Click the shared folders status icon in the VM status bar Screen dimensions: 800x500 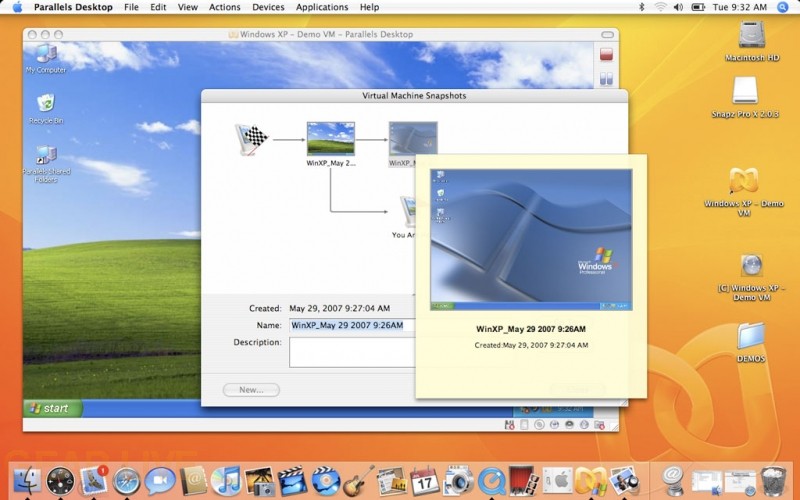click(x=599, y=424)
